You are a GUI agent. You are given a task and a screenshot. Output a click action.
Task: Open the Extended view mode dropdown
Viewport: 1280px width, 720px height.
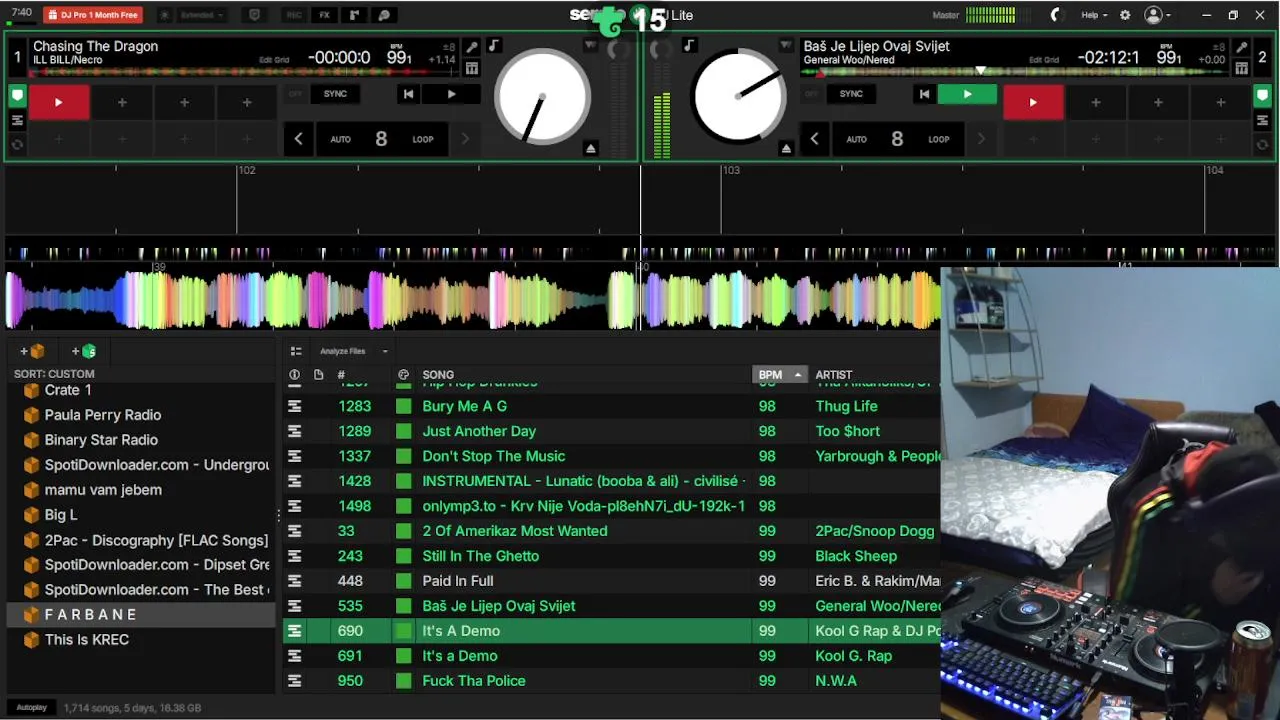click(x=203, y=15)
